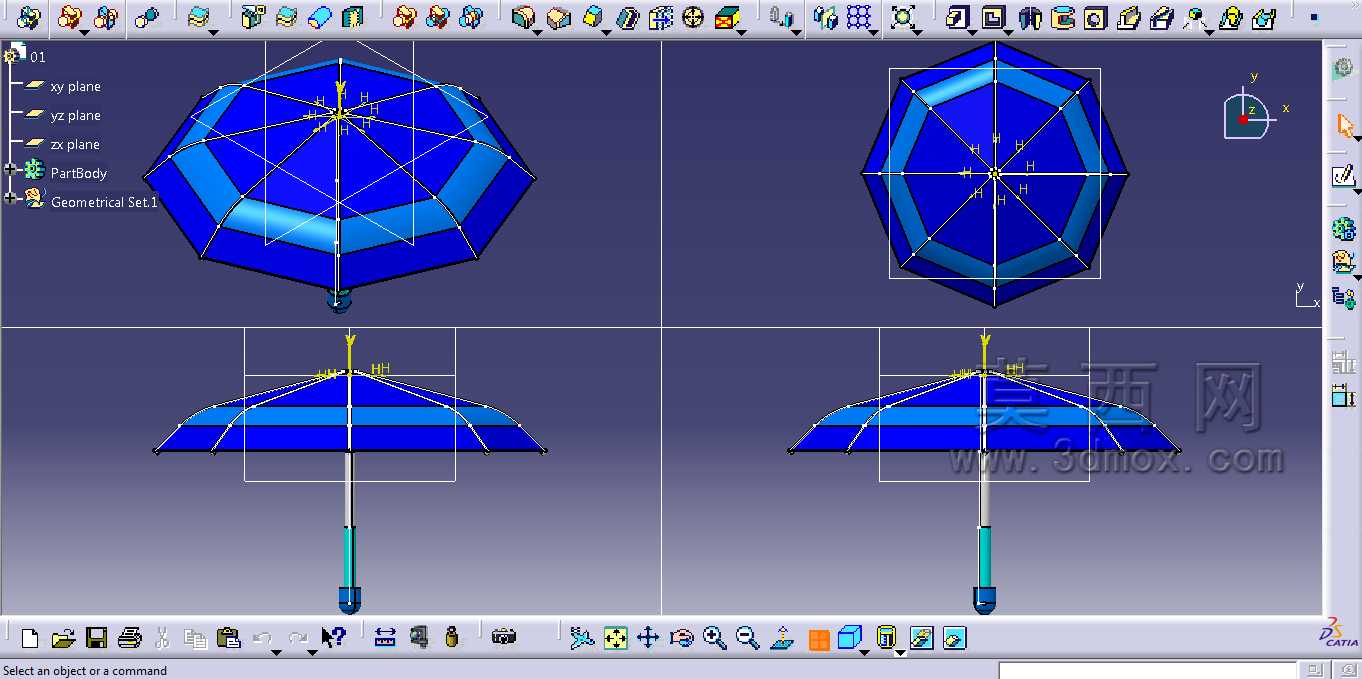
Task: Select root part 01 in tree
Action: point(38,57)
